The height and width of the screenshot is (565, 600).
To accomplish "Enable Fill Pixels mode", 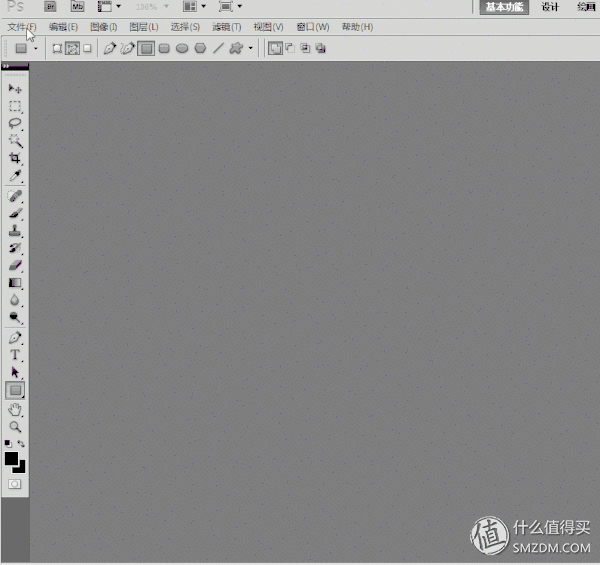I will pyautogui.click(x=88, y=48).
